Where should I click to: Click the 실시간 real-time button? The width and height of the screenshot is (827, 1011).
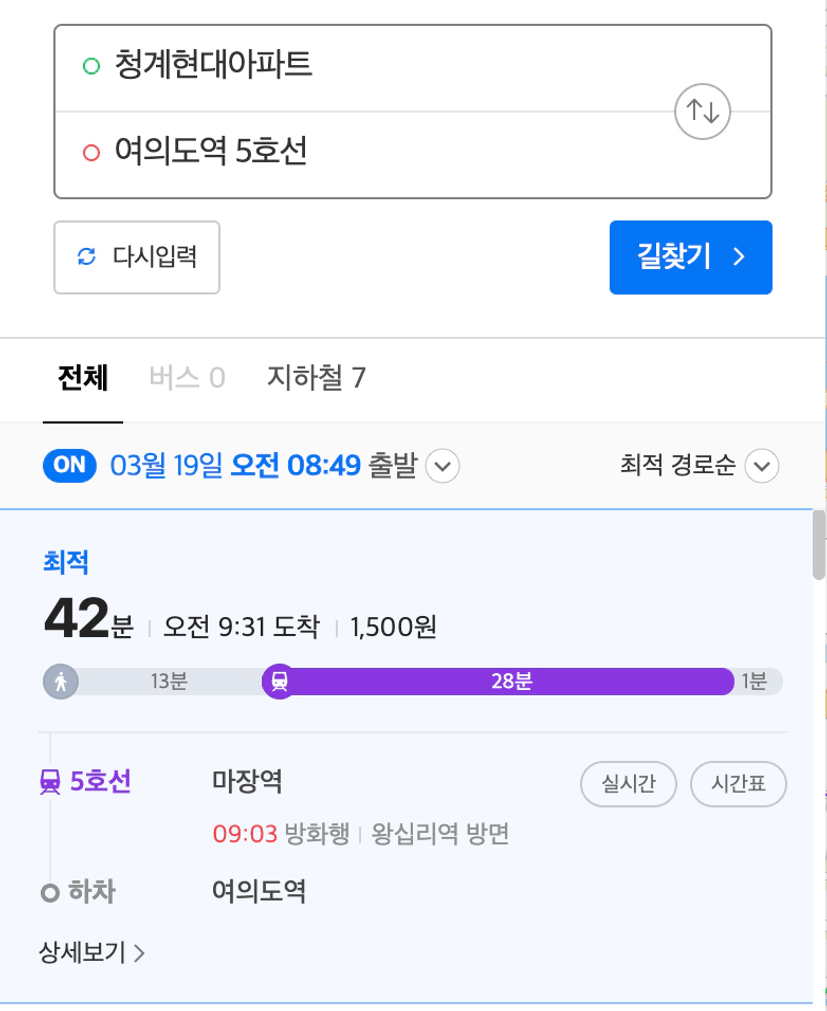pyautogui.click(x=628, y=784)
